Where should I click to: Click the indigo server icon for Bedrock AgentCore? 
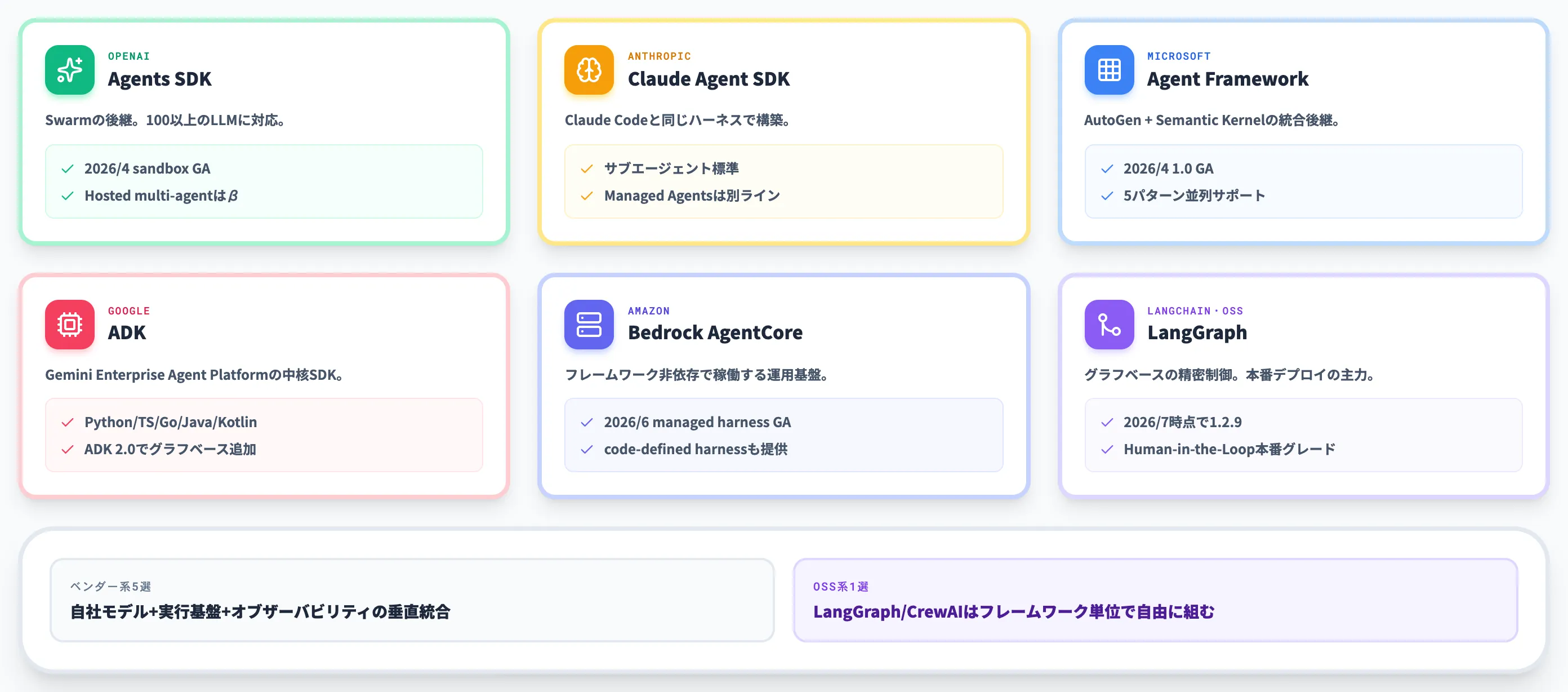(589, 324)
